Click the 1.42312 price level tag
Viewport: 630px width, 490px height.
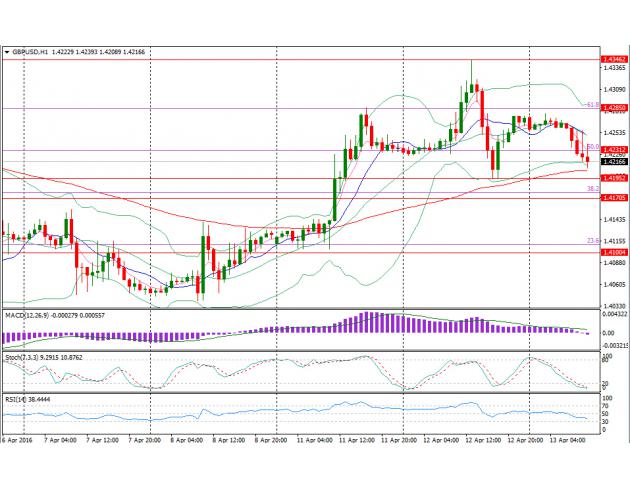(x=614, y=151)
